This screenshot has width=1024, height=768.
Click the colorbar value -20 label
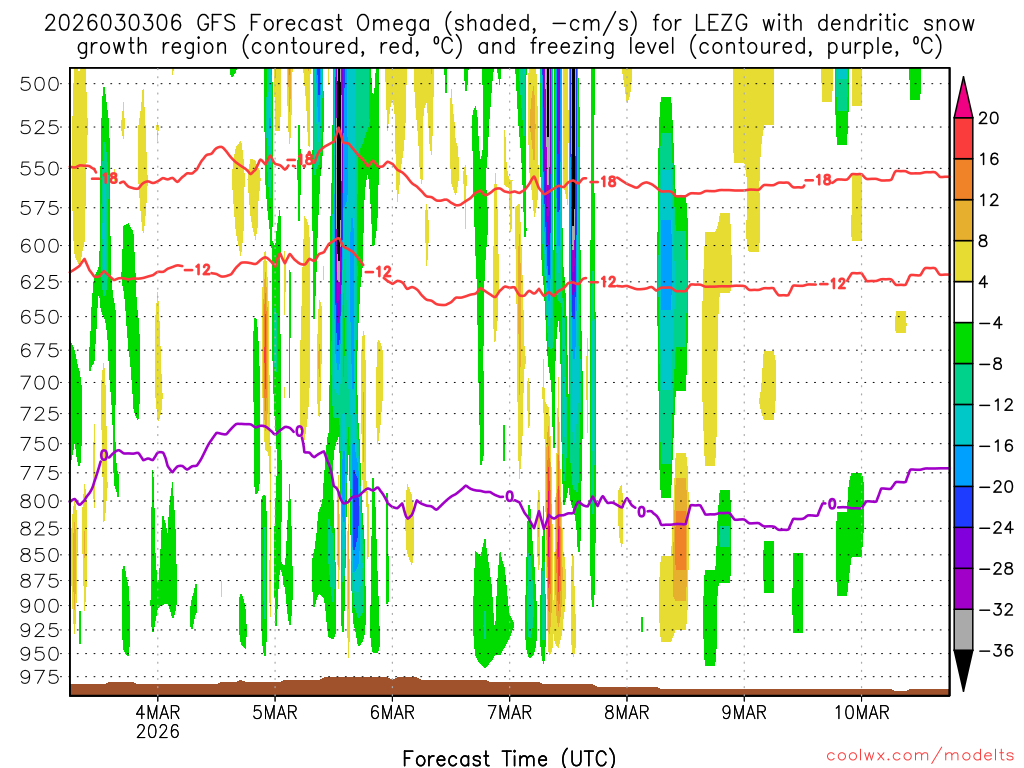tap(996, 487)
